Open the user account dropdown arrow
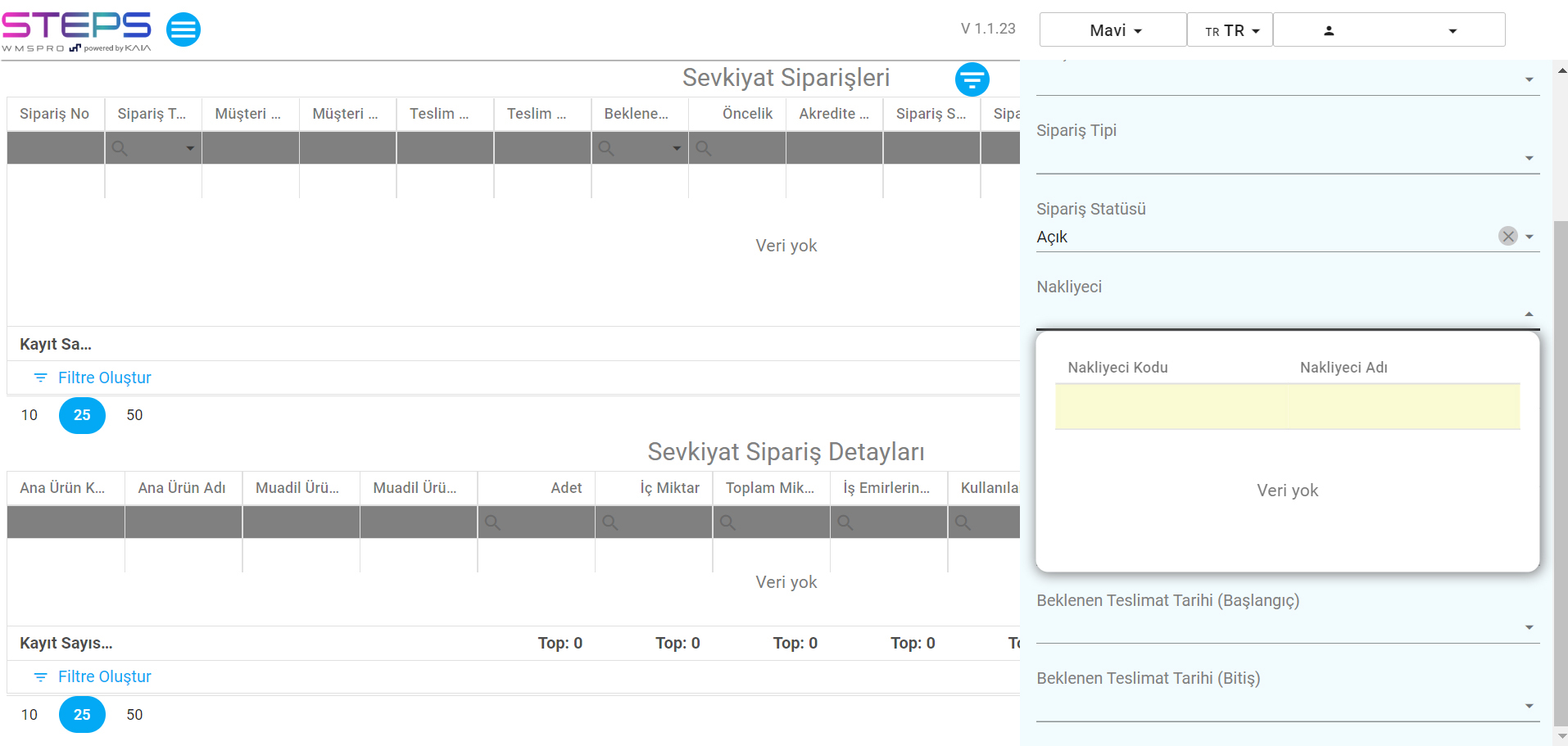 [1452, 31]
